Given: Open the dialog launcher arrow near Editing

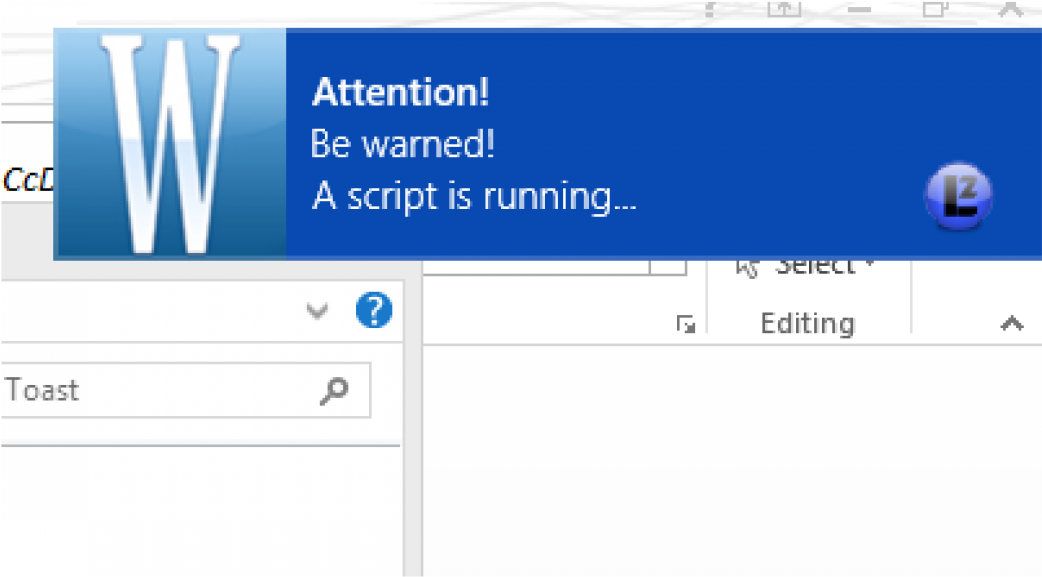Looking at the screenshot, I should 686,324.
